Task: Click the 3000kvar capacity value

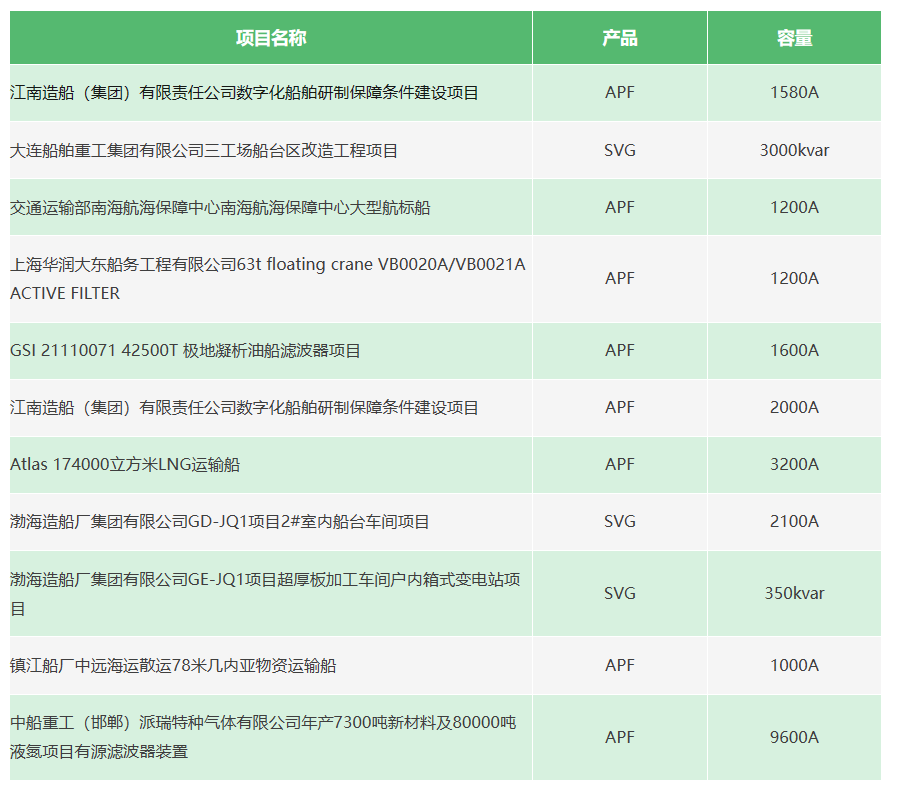Action: coord(794,150)
